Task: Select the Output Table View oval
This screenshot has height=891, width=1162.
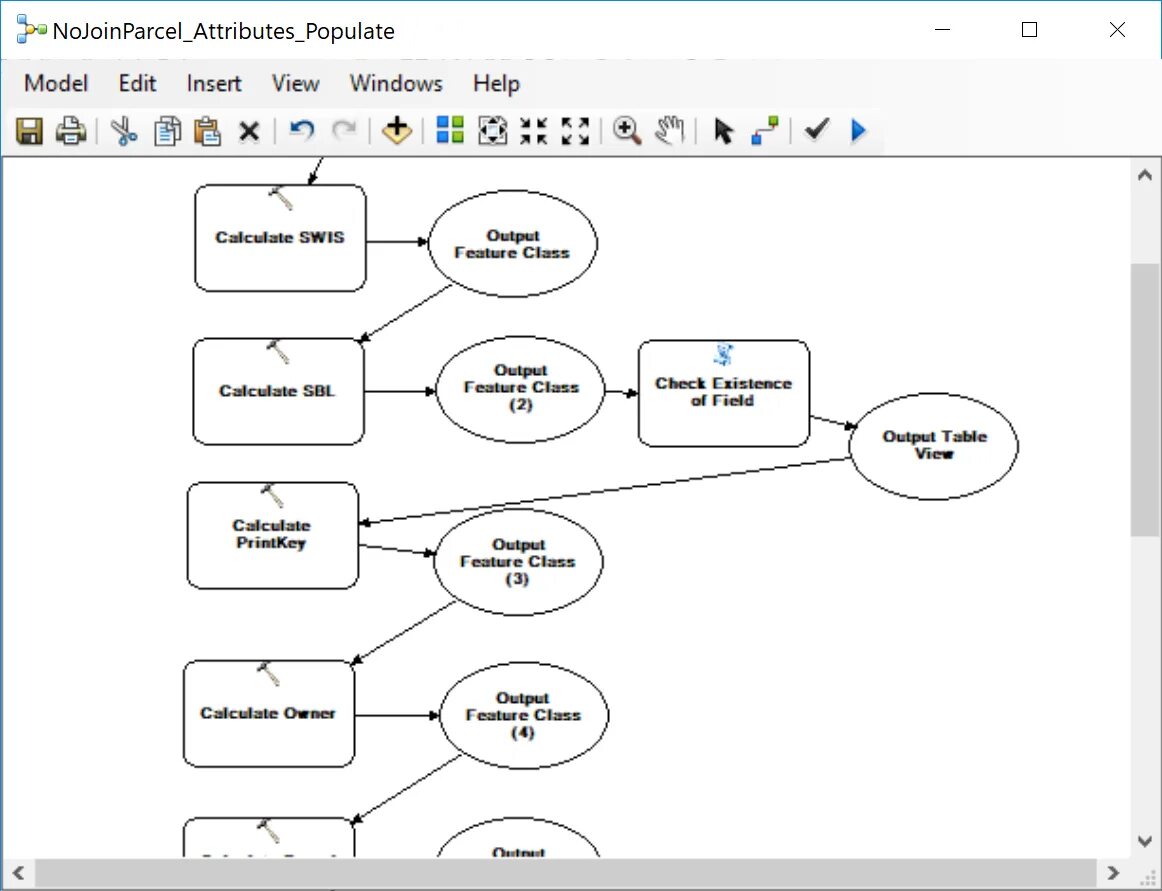Action: coord(933,446)
